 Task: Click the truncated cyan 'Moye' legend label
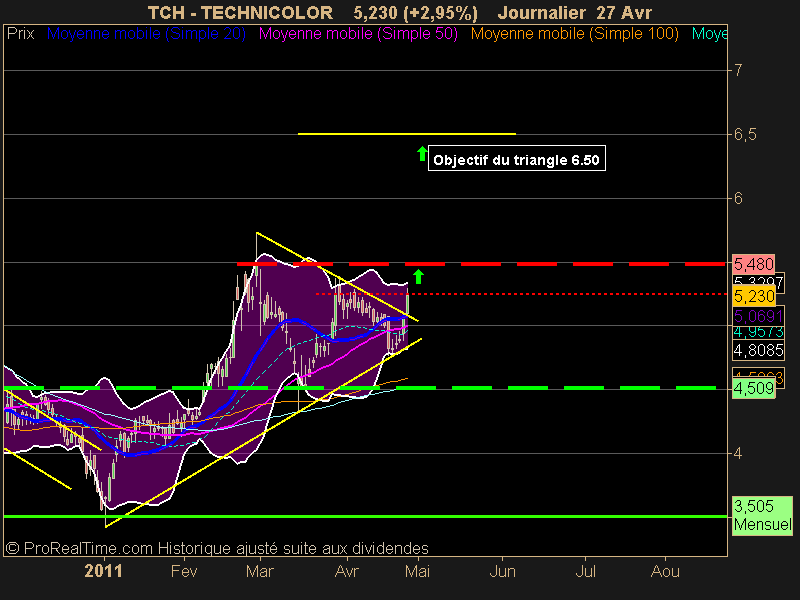pos(709,34)
